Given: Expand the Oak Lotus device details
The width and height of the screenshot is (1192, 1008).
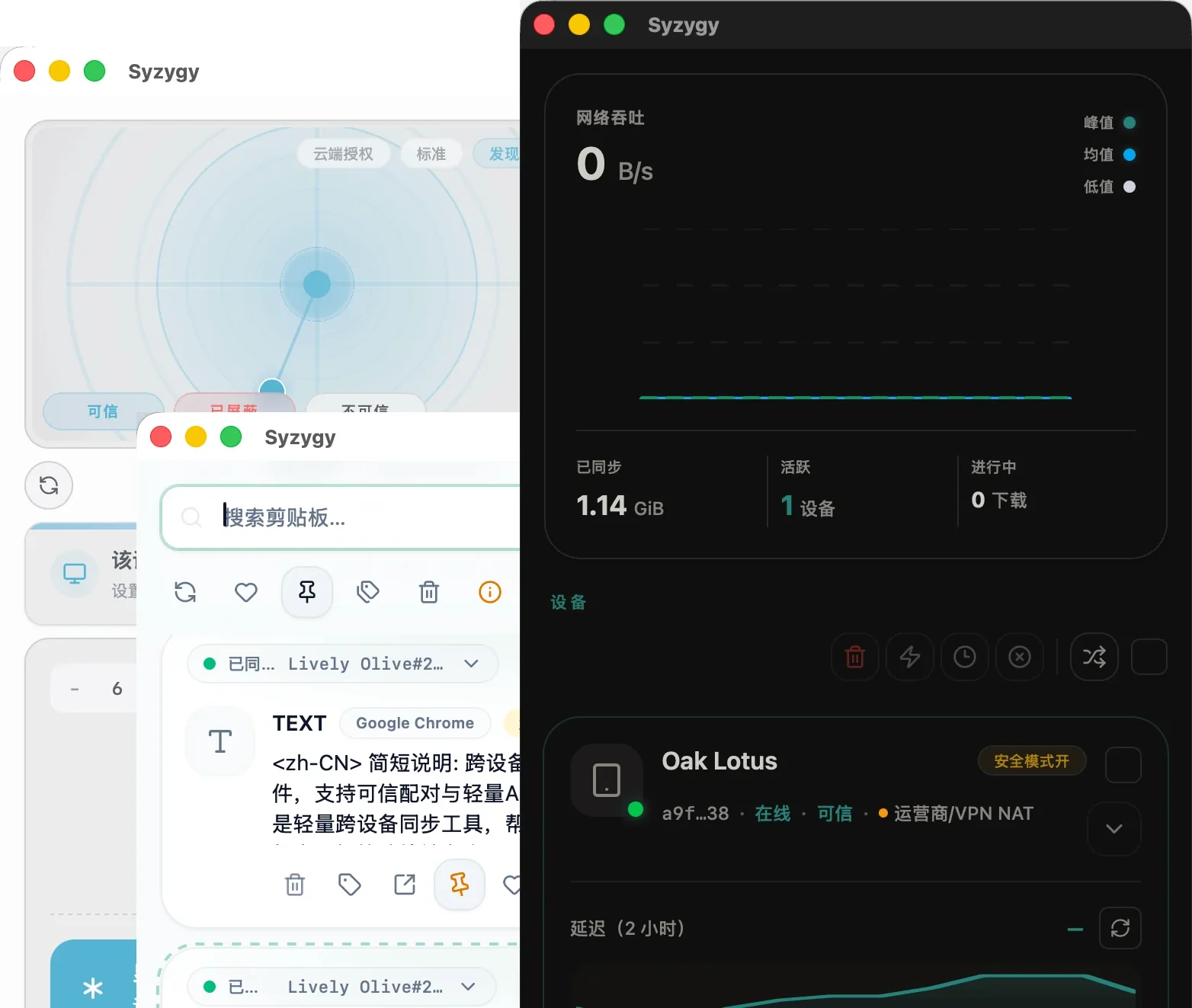Looking at the screenshot, I should click(1114, 829).
